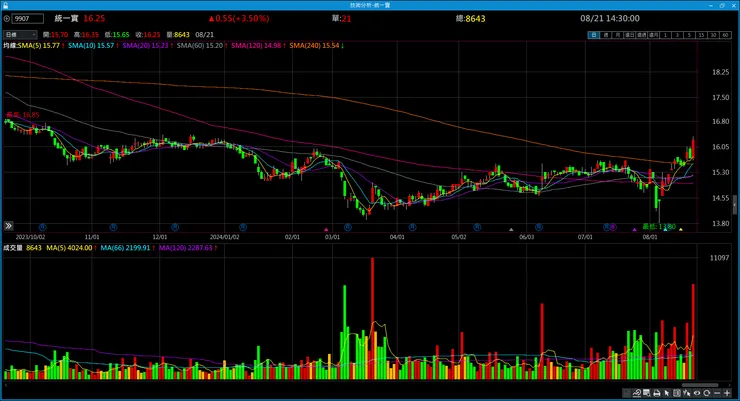Image resolution: width=740 pixels, height=401 pixels.
Task: Click the column layout icon in bottom toolbar
Action: click(x=677, y=393)
